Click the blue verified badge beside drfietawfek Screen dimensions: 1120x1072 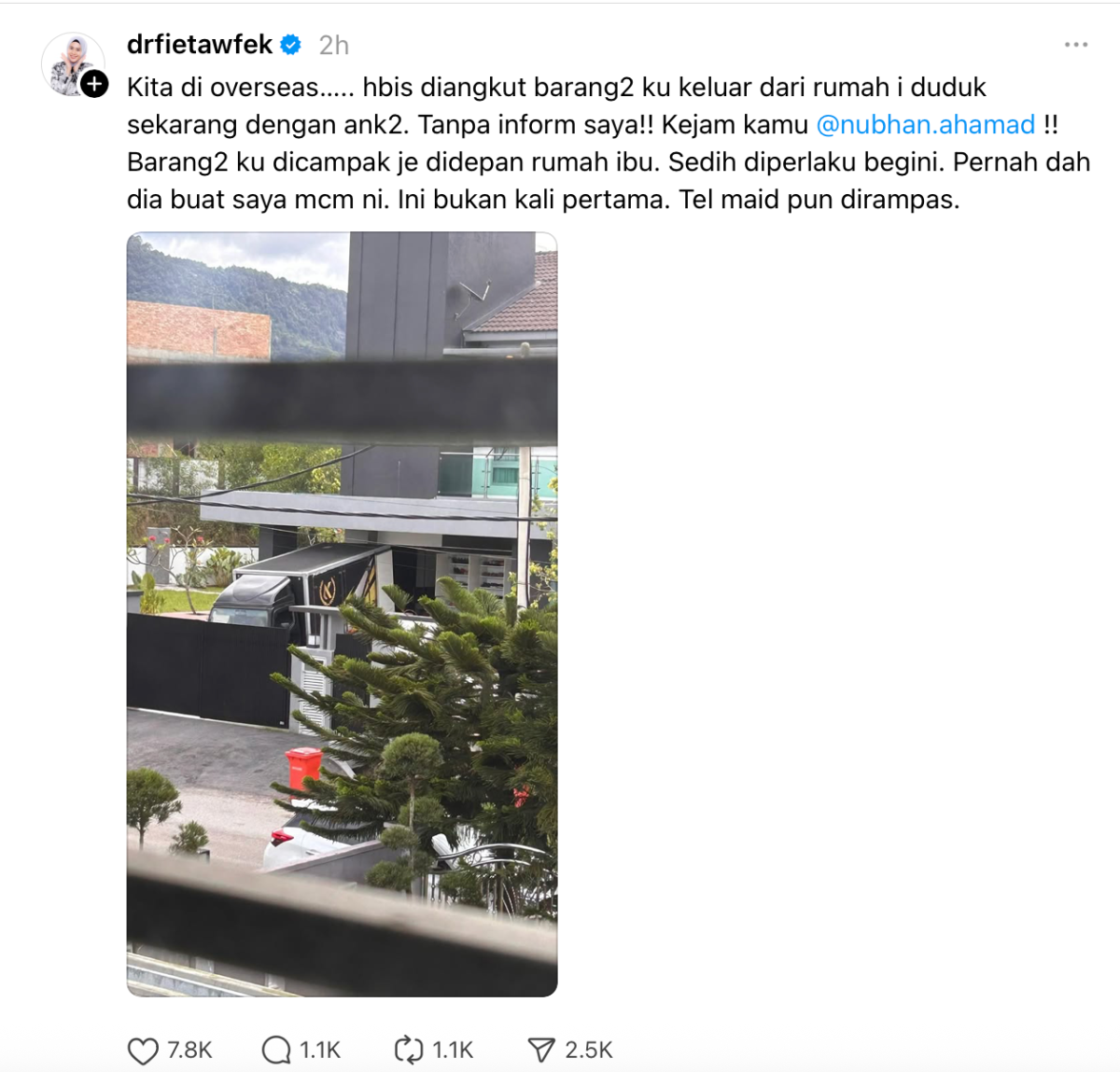pyautogui.click(x=291, y=45)
